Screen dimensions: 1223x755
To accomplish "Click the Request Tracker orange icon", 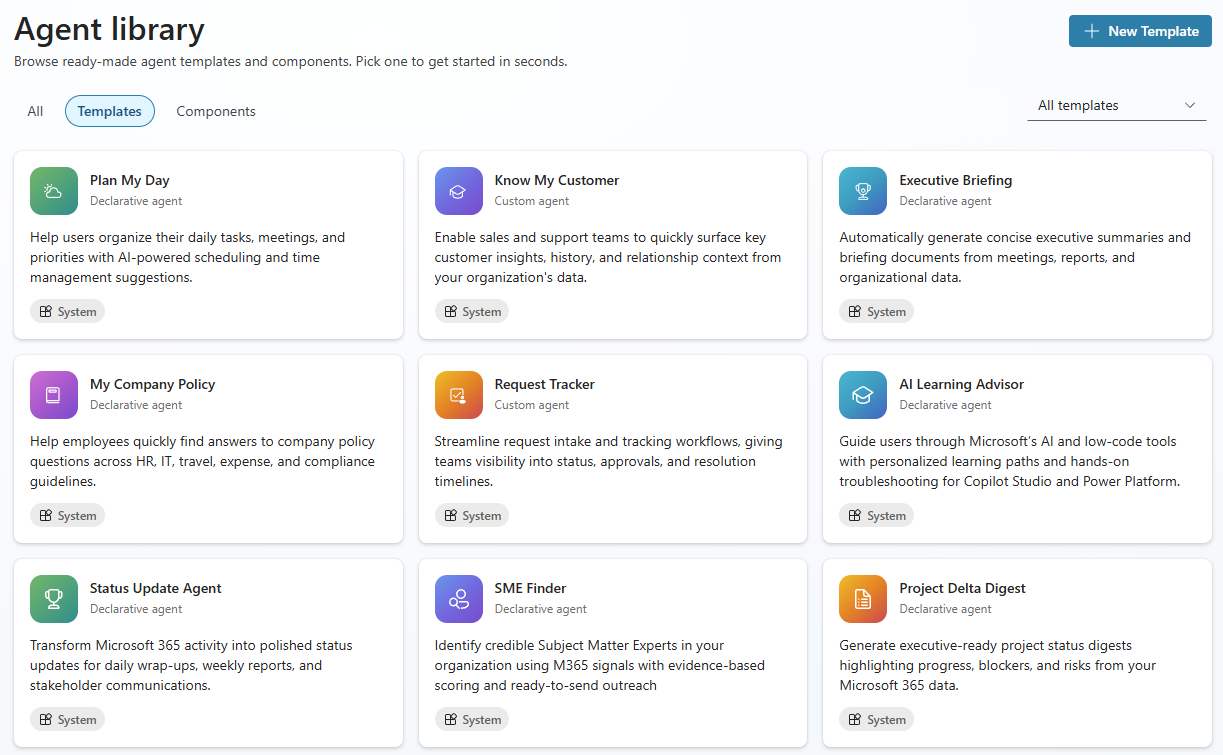I will 459,395.
